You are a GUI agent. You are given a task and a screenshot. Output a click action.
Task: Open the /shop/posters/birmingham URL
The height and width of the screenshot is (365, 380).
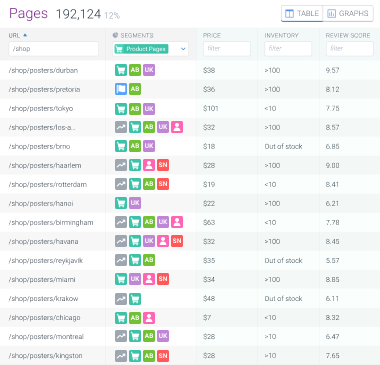point(51,222)
